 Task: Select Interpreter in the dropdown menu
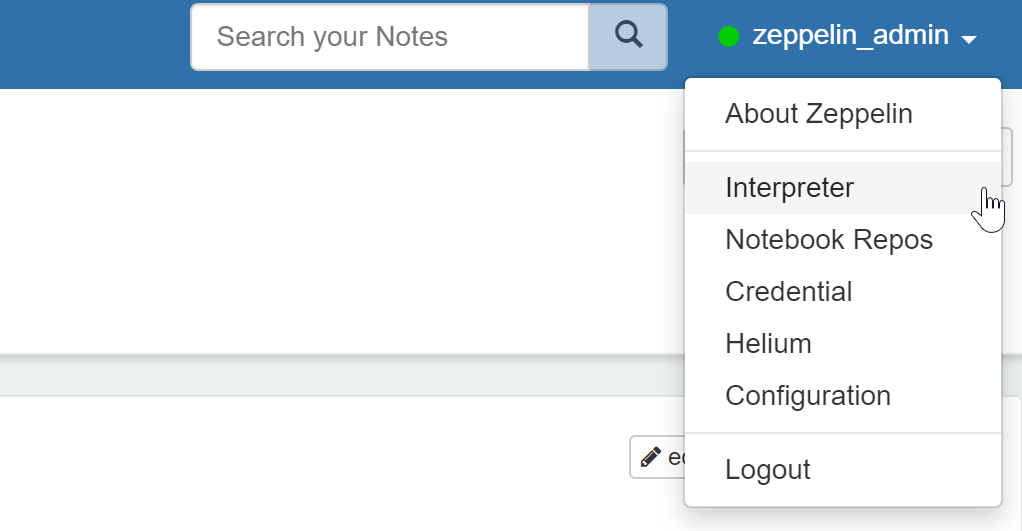(843, 188)
